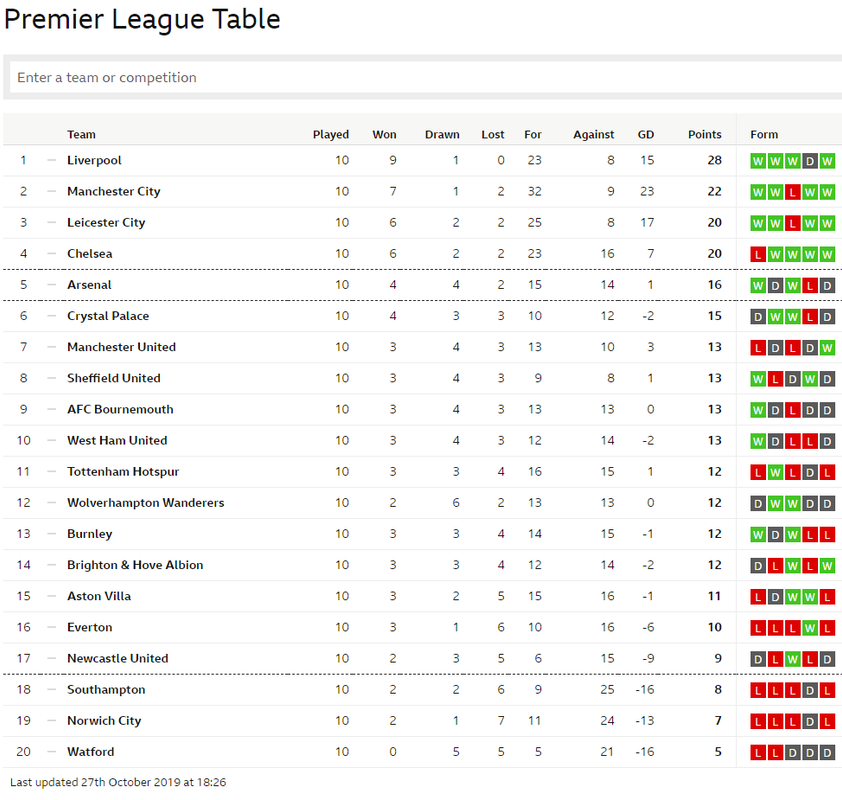
Task: Open the Liverpool team link
Action: point(94,161)
